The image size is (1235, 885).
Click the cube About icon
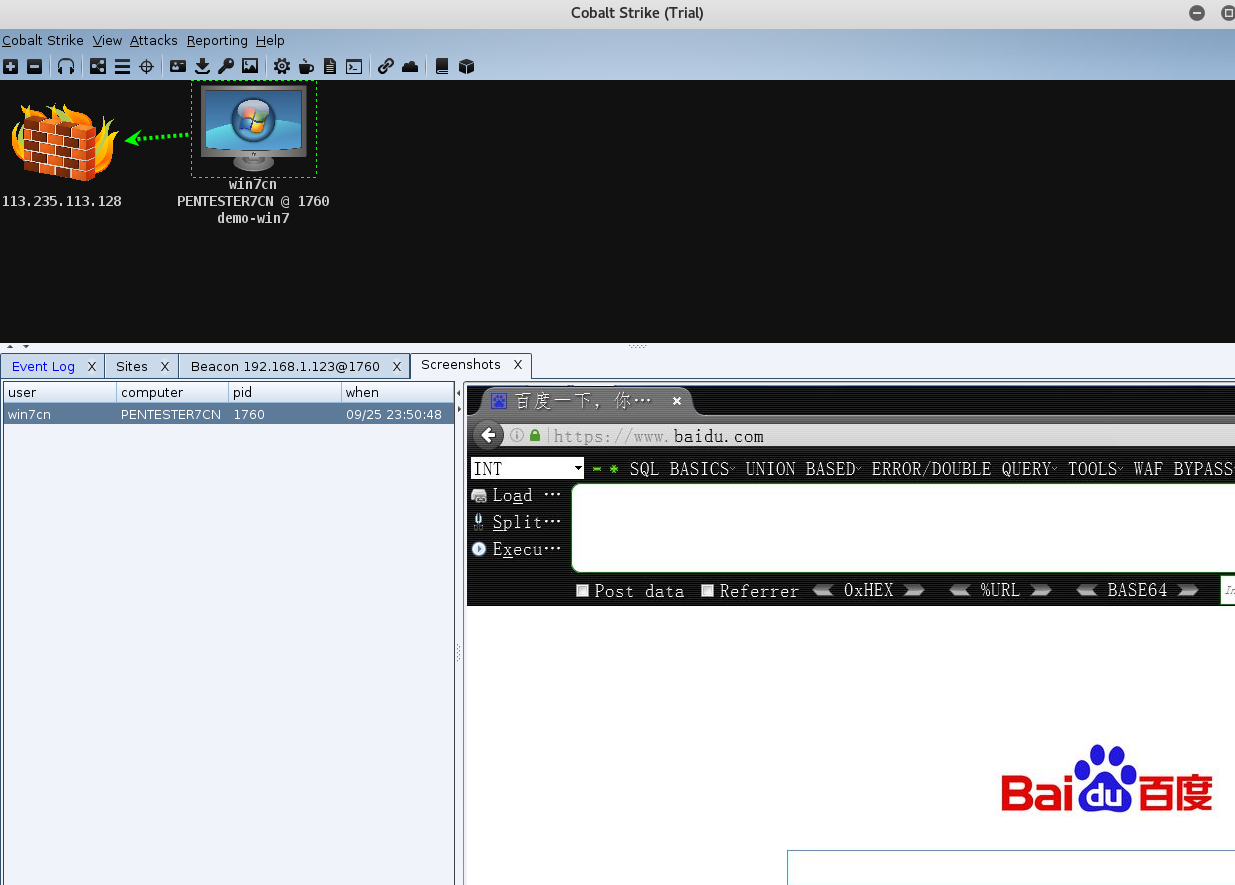466,67
